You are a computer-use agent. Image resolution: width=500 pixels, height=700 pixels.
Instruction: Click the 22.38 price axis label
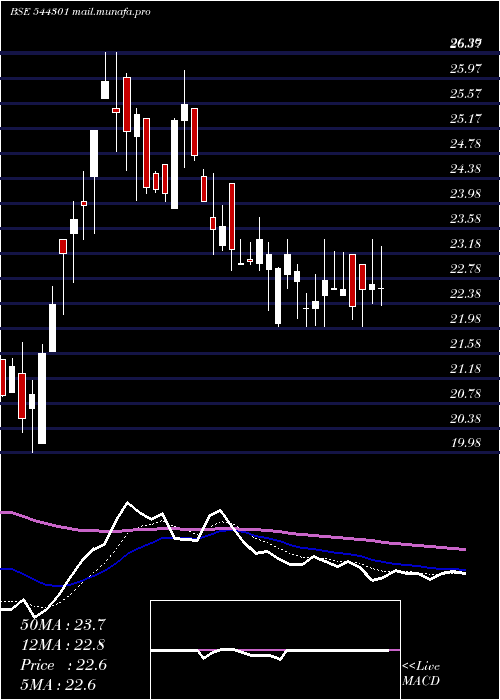[465, 294]
